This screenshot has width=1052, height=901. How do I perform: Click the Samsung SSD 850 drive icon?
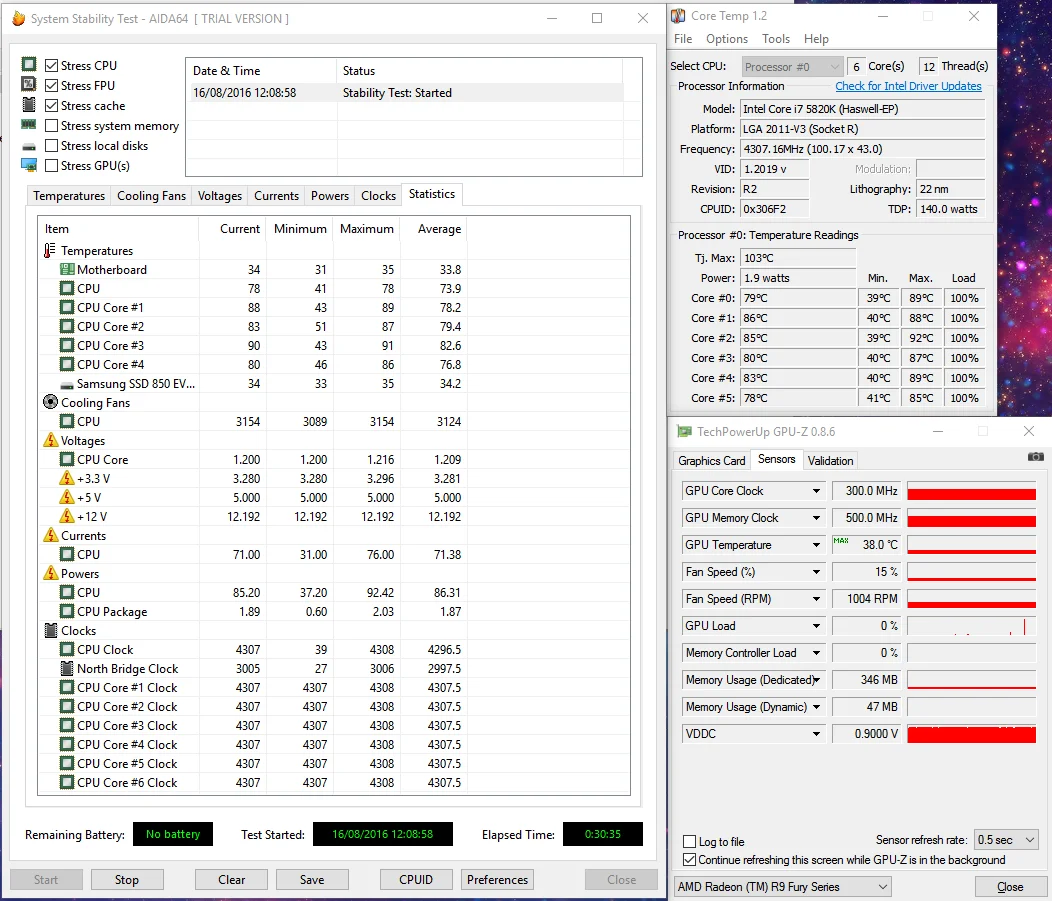(x=66, y=385)
